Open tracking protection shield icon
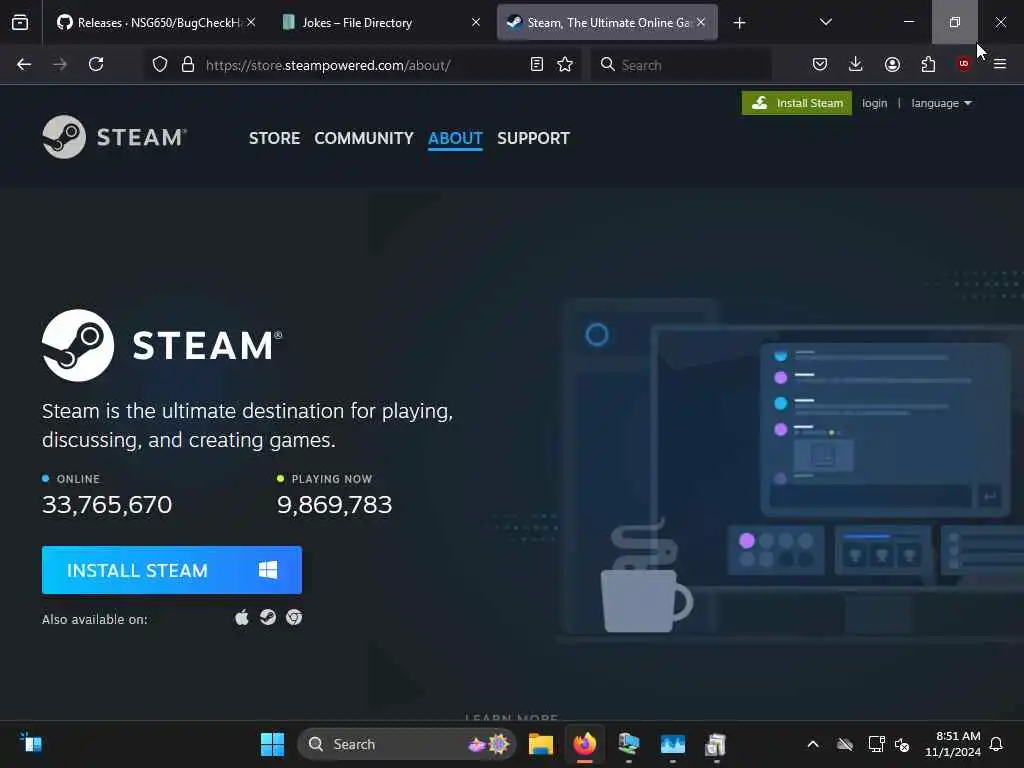The height and width of the screenshot is (768, 1024). coord(160,65)
